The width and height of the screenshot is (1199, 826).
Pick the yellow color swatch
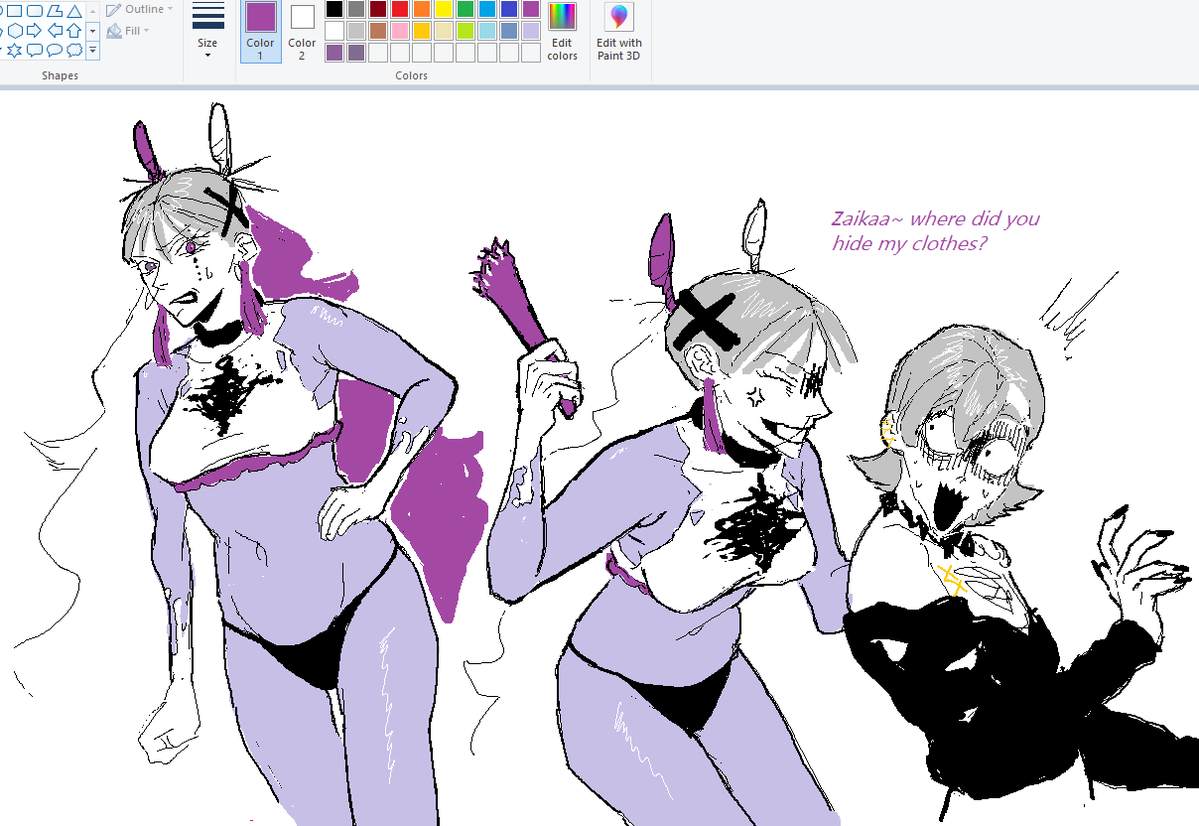click(x=444, y=9)
